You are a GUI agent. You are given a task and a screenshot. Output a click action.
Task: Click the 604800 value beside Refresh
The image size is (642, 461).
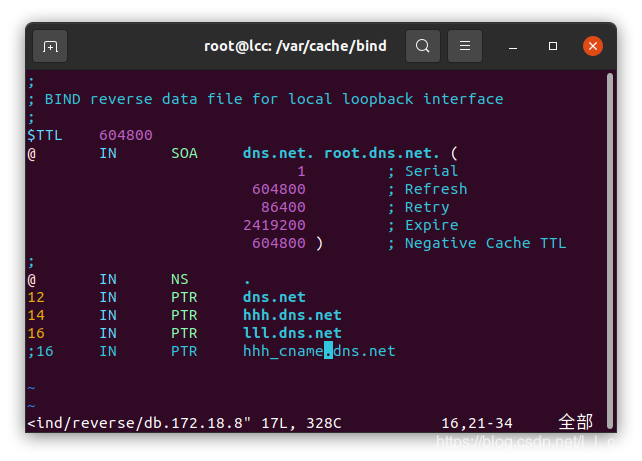[279, 189]
